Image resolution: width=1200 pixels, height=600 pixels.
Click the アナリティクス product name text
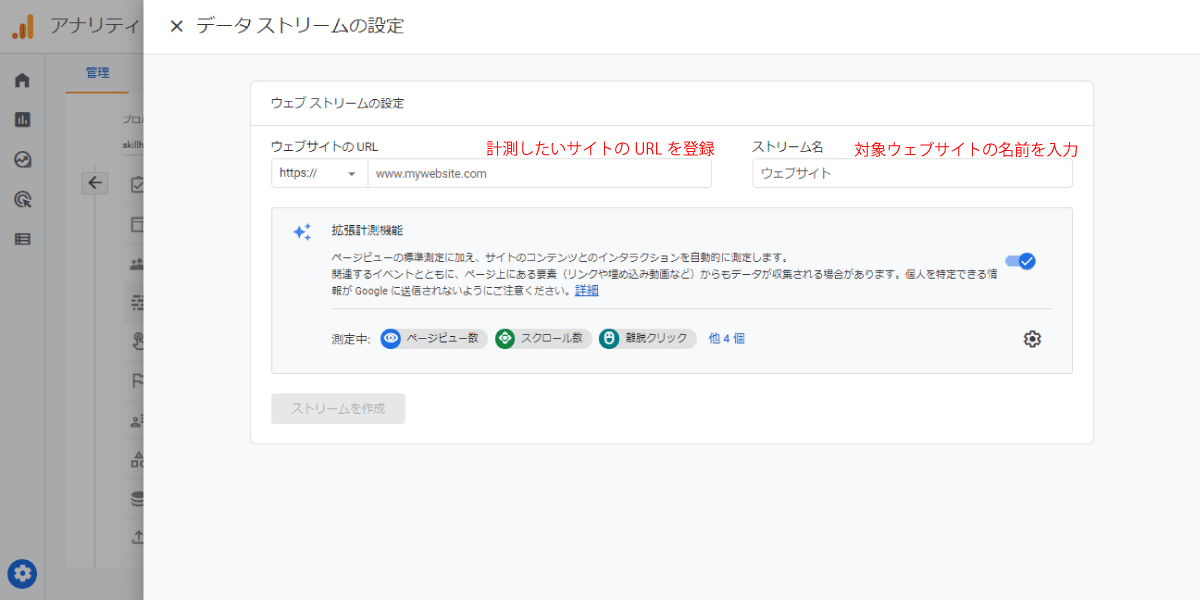click(95, 26)
